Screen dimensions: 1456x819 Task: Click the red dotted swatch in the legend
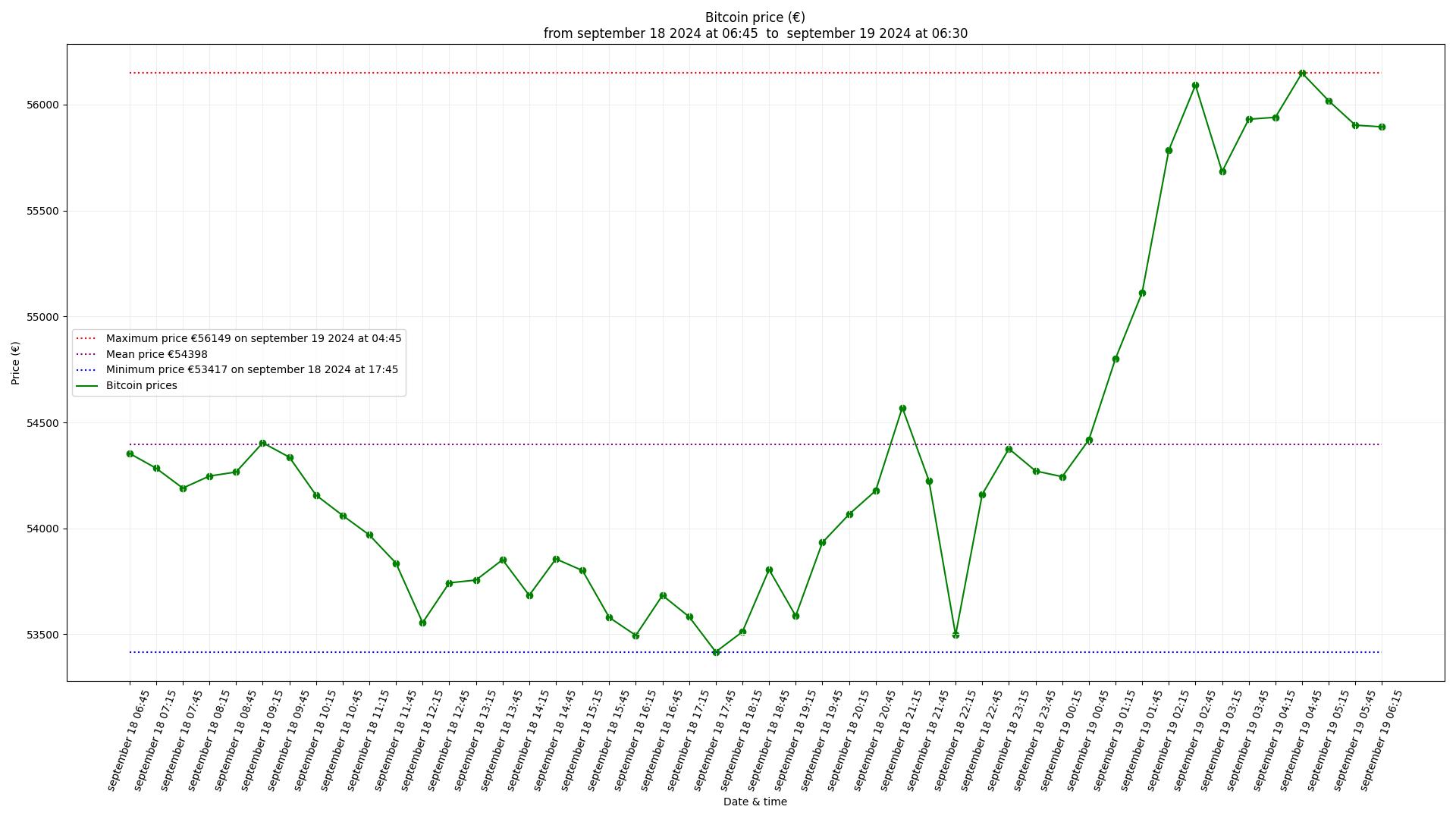[86, 338]
